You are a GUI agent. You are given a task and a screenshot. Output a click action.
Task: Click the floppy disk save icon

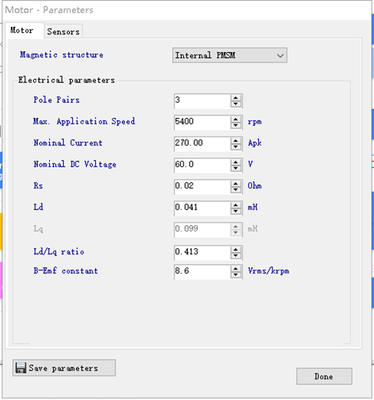[21, 368]
